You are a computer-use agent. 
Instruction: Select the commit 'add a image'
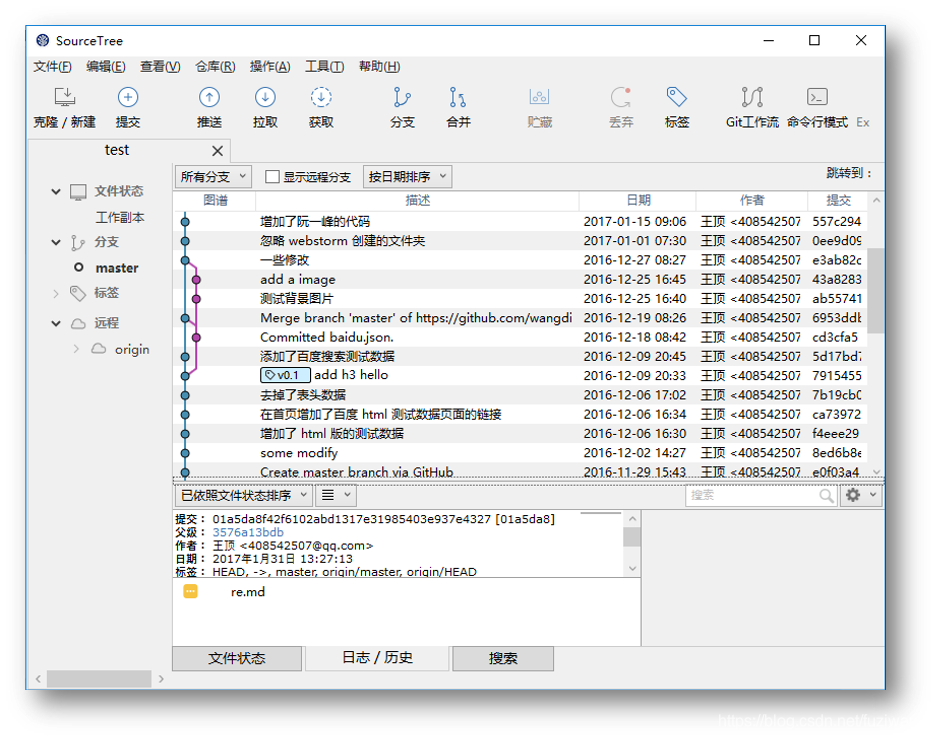(x=521, y=279)
